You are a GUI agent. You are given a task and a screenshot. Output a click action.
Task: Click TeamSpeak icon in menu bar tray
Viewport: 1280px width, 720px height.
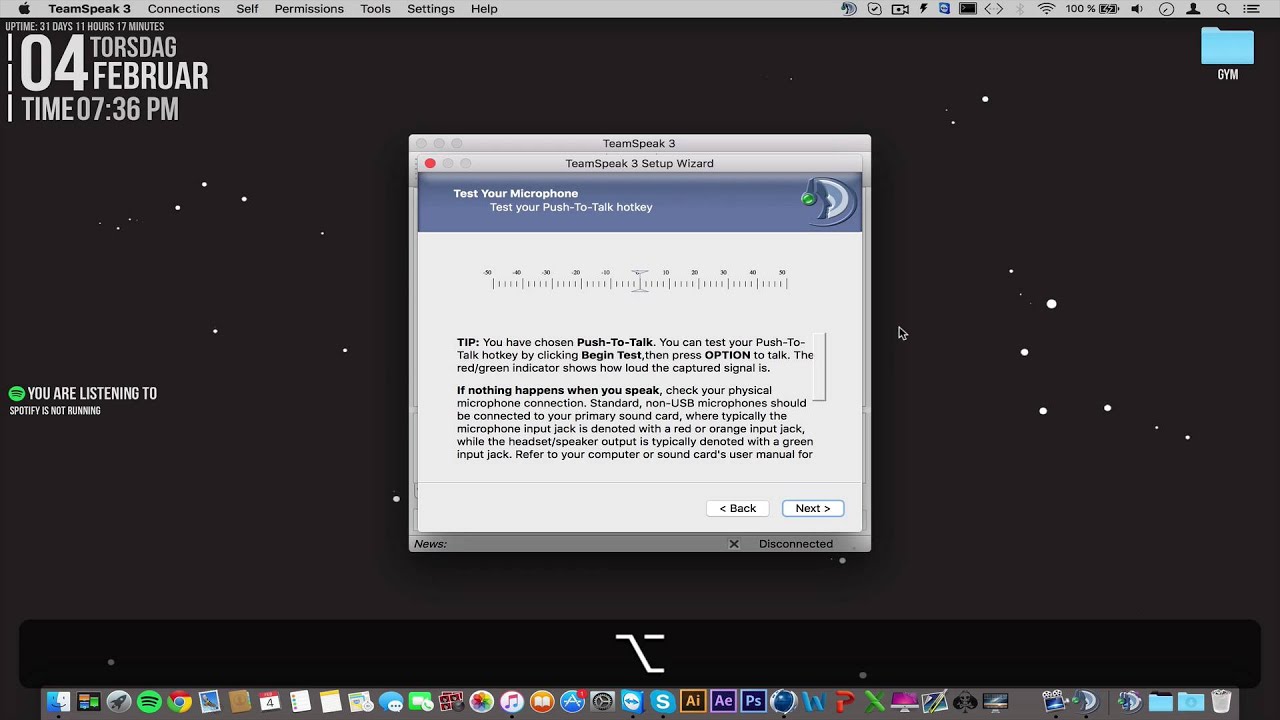coord(849,9)
